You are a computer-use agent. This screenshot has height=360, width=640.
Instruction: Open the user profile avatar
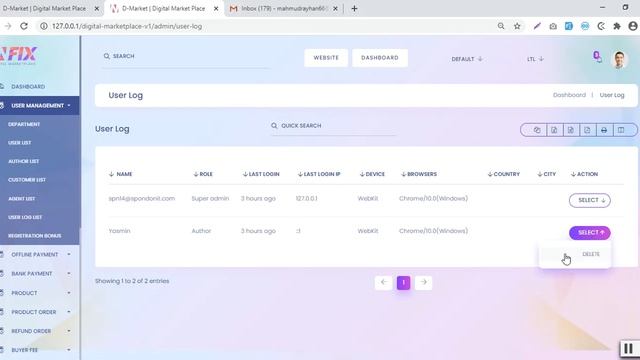tap(619, 60)
